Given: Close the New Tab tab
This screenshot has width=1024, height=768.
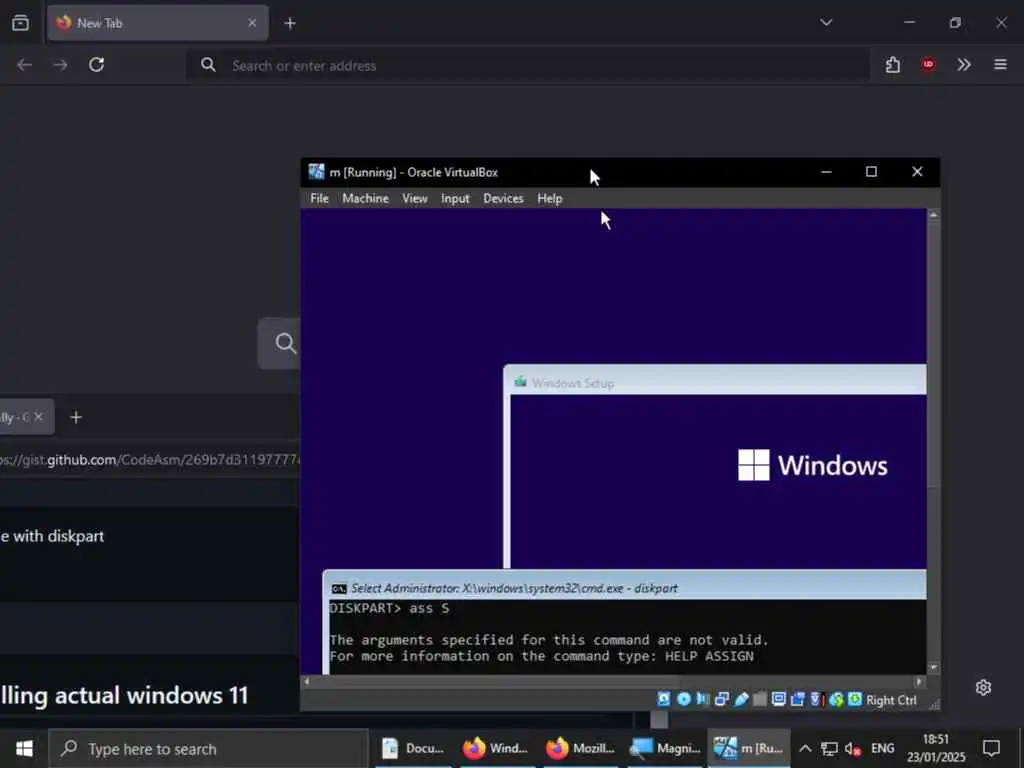Looking at the screenshot, I should tap(252, 23).
